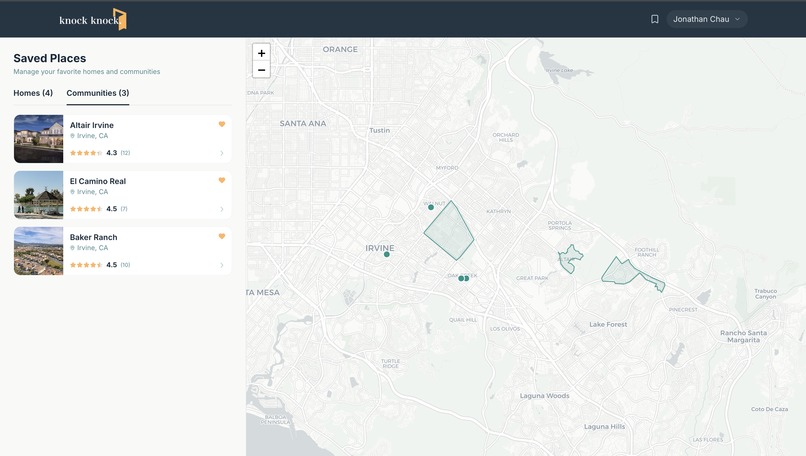Click the Altair Irvine community title
The width and height of the screenshot is (806, 456).
pyautogui.click(x=91, y=125)
